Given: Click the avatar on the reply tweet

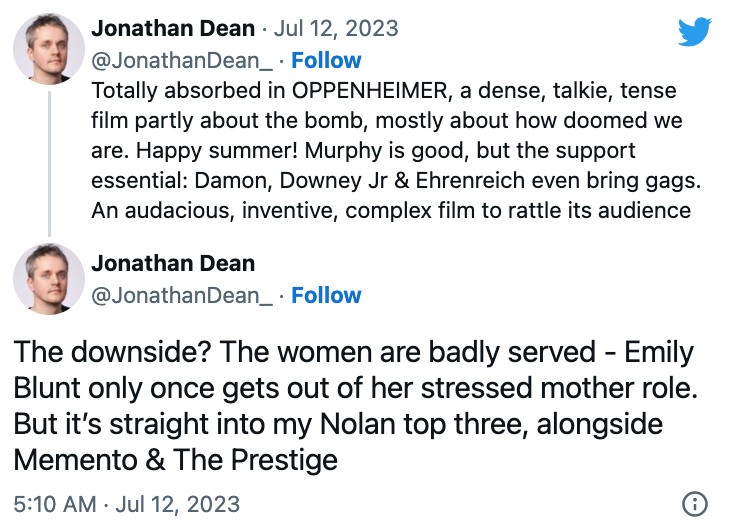Looking at the screenshot, I should click(49, 278).
